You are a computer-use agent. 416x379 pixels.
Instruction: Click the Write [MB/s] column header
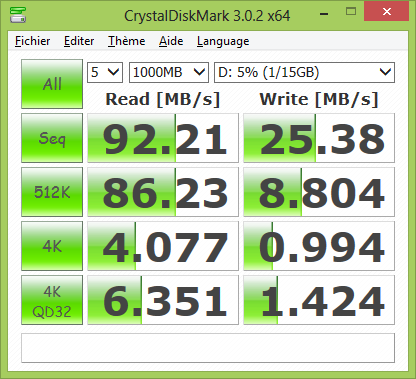coord(319,99)
